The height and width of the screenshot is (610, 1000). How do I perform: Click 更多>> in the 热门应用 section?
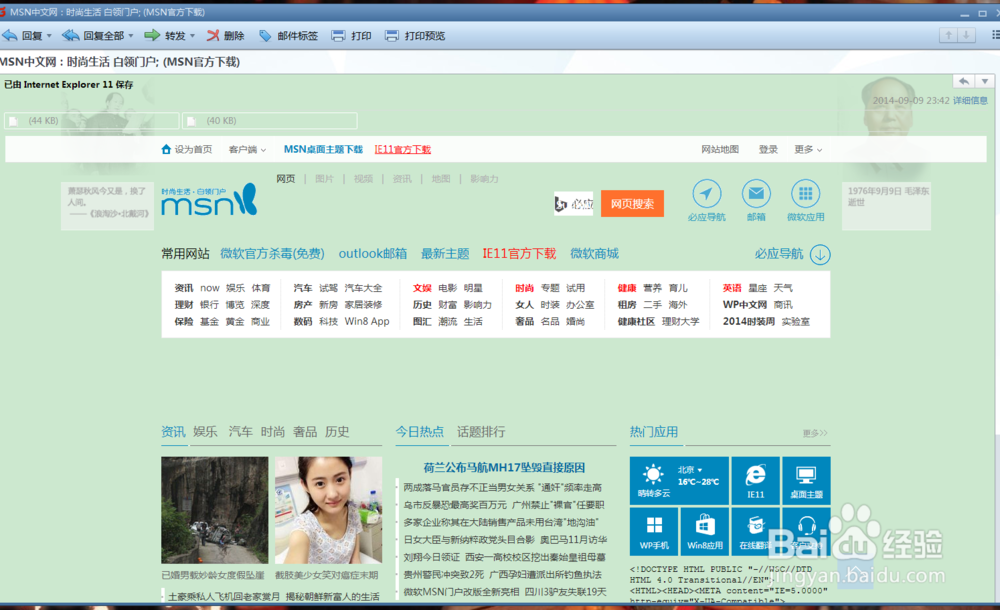tap(815, 433)
